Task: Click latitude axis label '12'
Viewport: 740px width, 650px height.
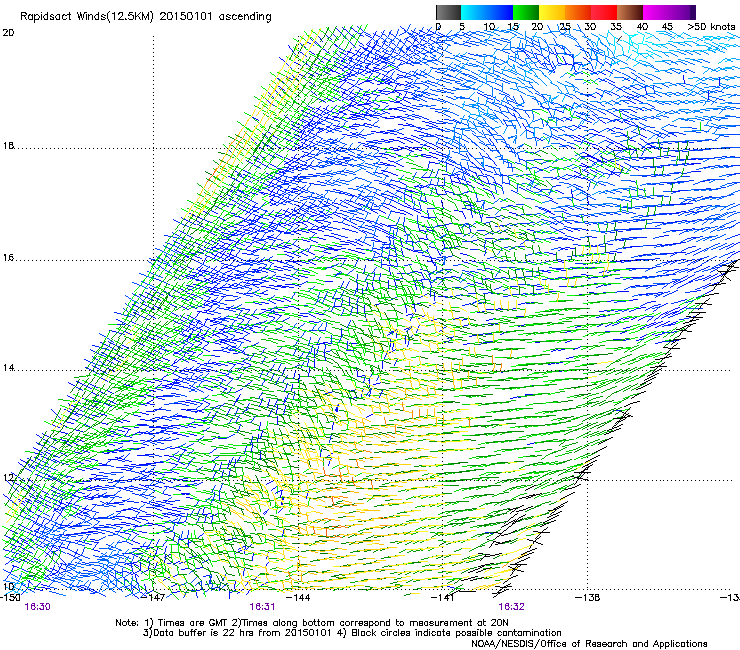Action: pyautogui.click(x=8, y=478)
